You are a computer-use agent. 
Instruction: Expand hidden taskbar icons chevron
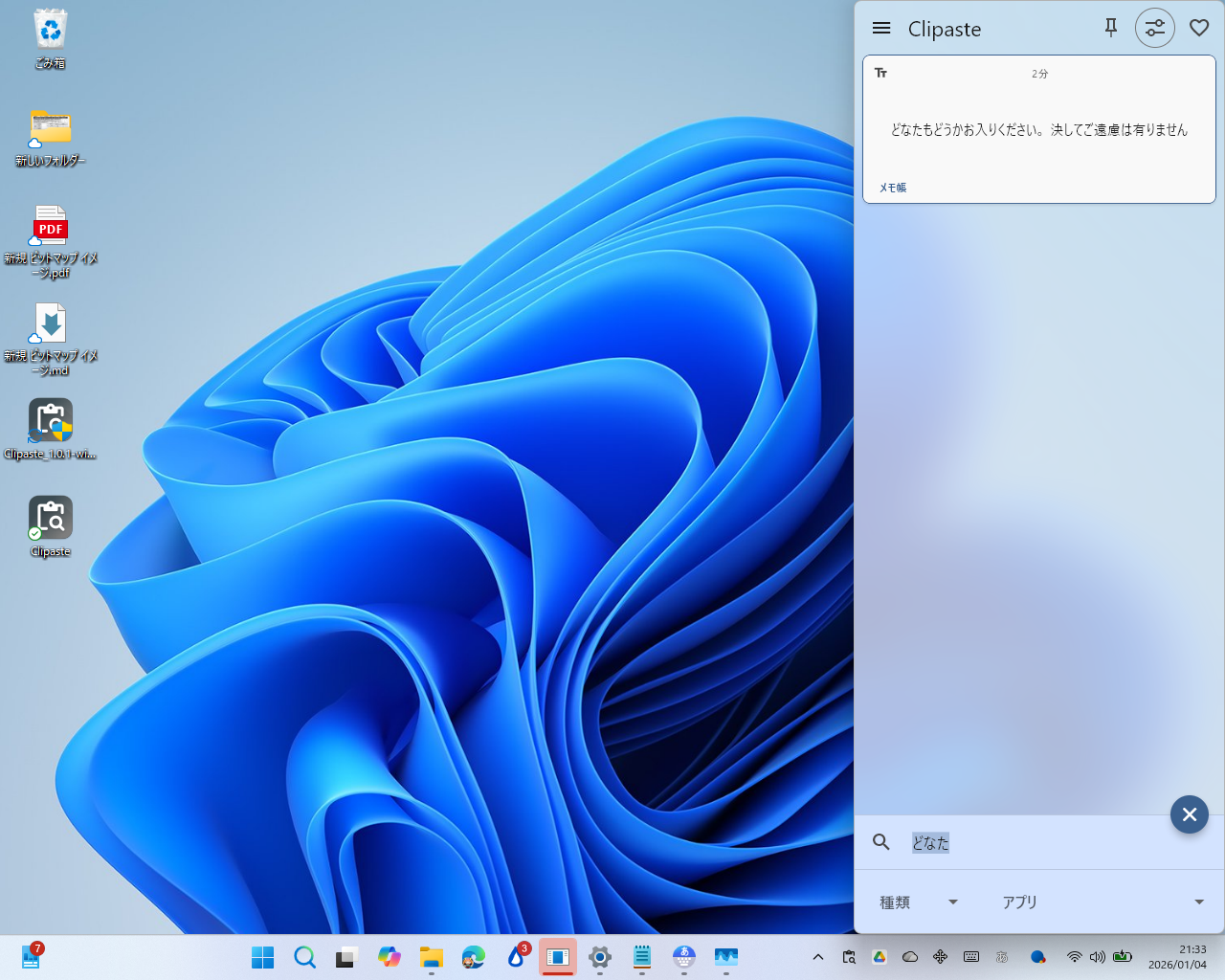(x=817, y=956)
